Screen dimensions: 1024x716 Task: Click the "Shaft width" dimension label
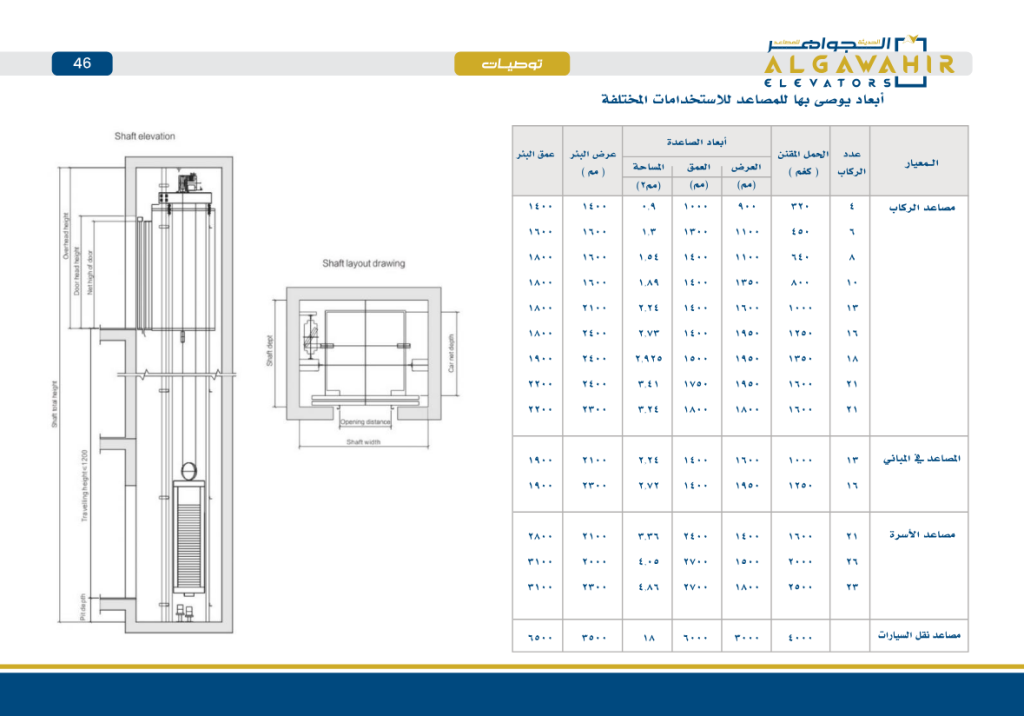(363, 442)
